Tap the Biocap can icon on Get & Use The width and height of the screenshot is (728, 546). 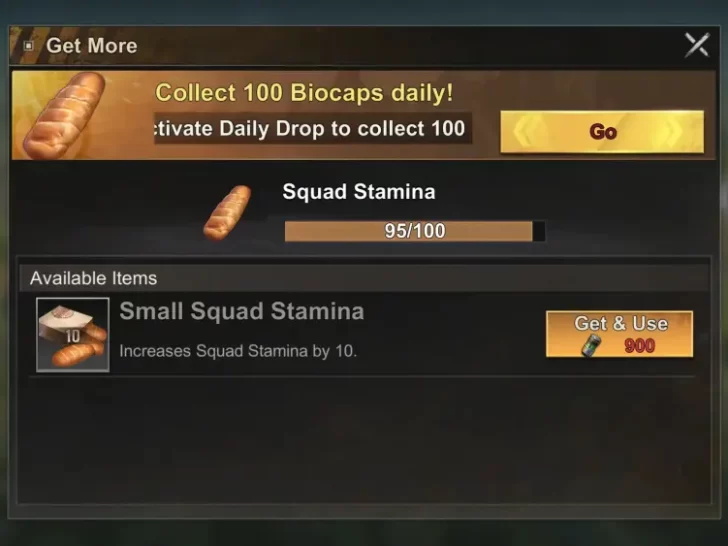click(592, 346)
